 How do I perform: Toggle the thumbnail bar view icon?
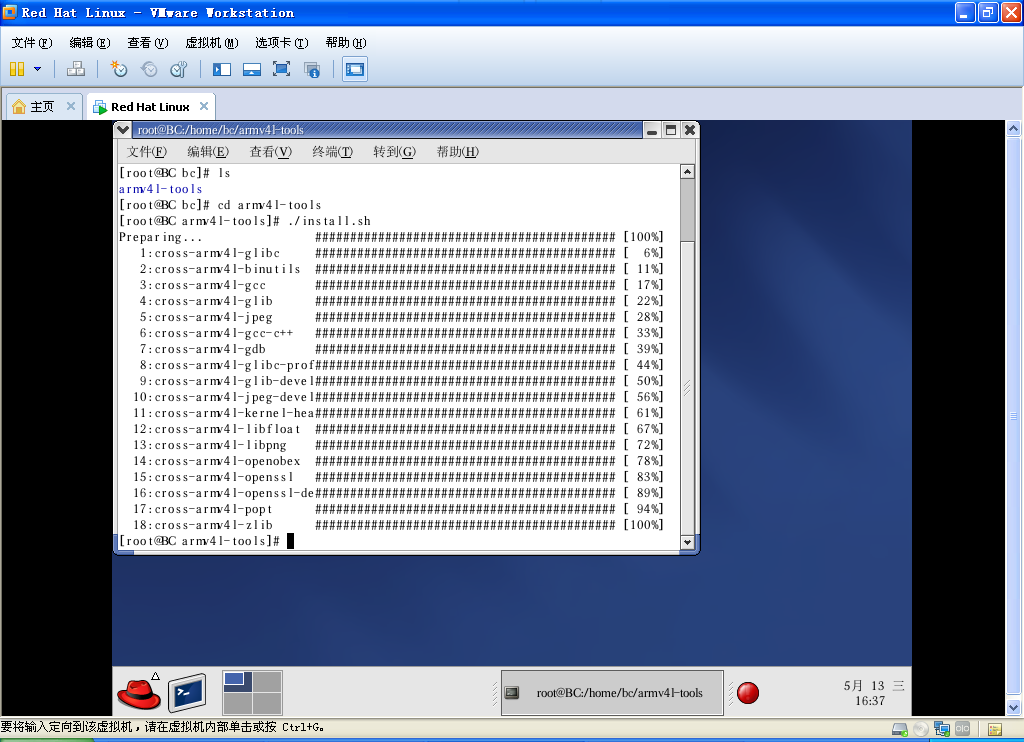point(251,69)
